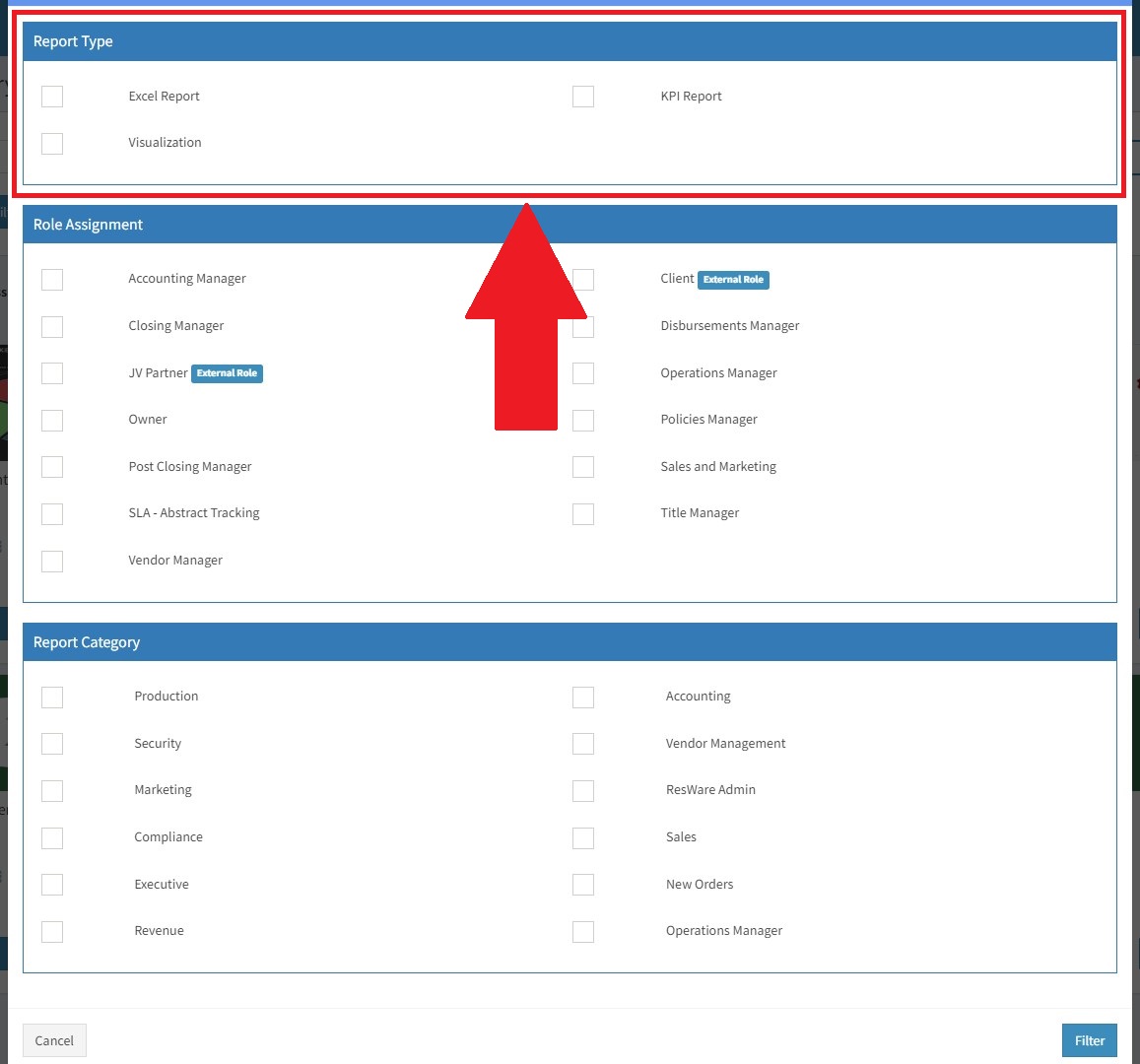Image resolution: width=1140 pixels, height=1064 pixels.
Task: Select the New Orders category
Action: [583, 884]
